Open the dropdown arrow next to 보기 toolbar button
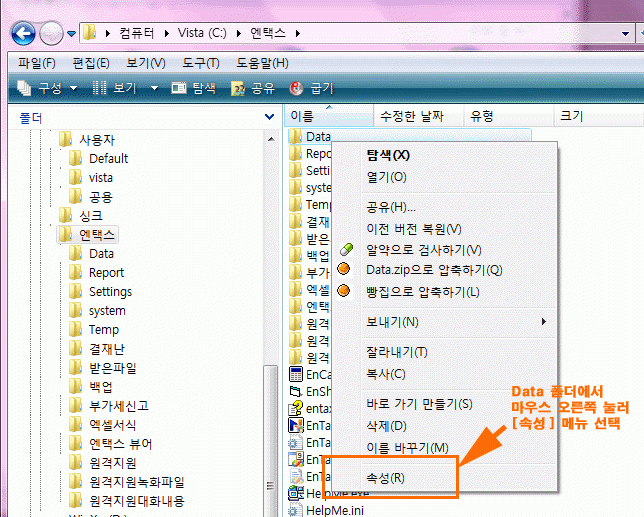This screenshot has width=644, height=517. [x=154, y=88]
